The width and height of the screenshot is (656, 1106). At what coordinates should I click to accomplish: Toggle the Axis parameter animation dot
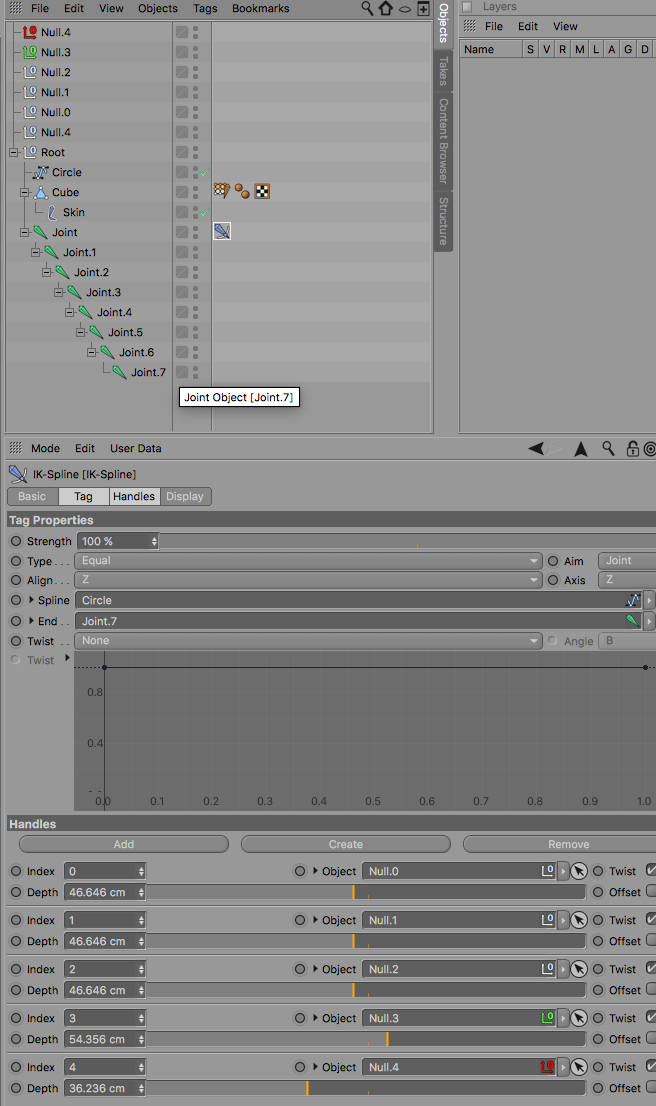[553, 580]
